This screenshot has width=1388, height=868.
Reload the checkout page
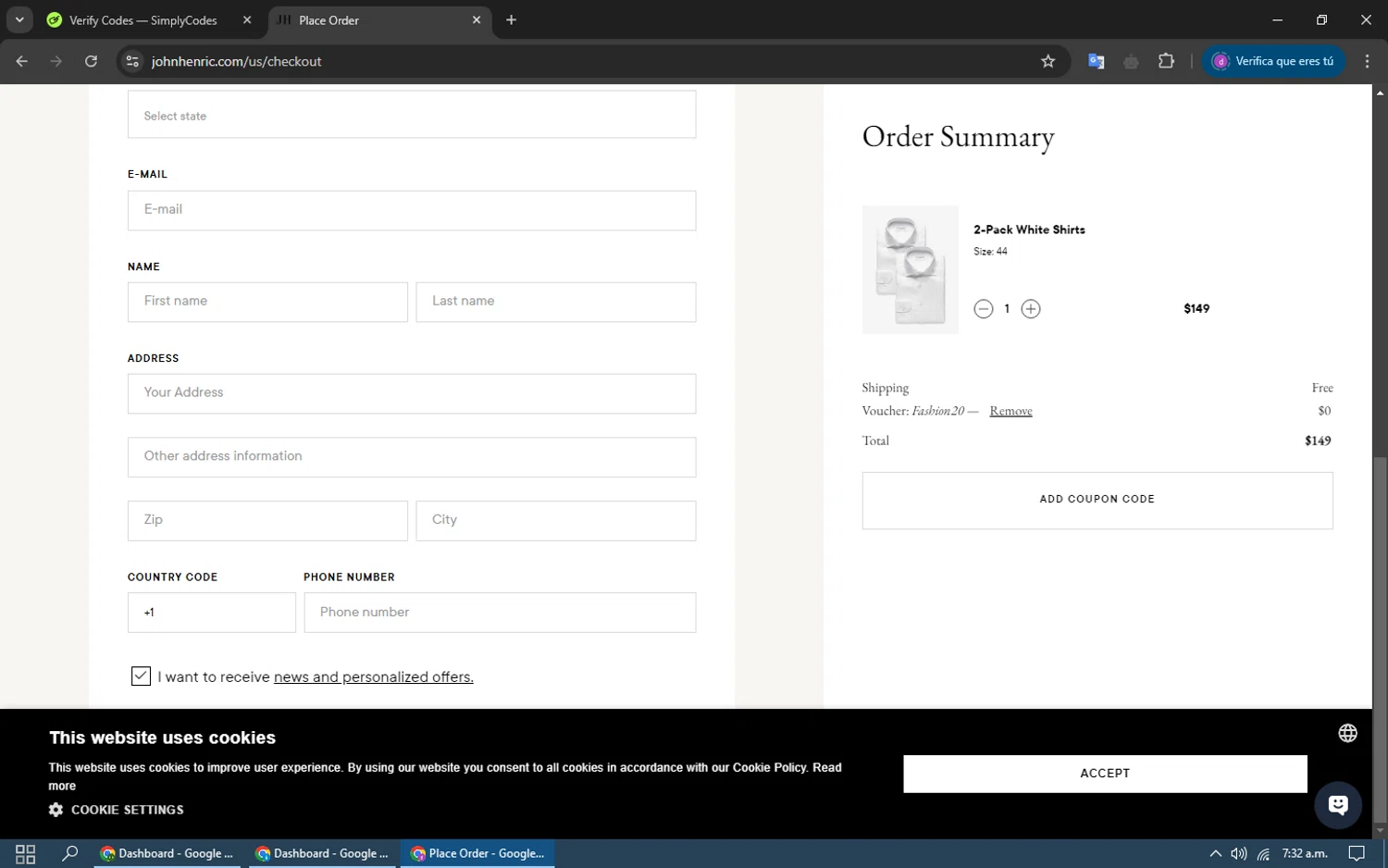click(x=91, y=61)
